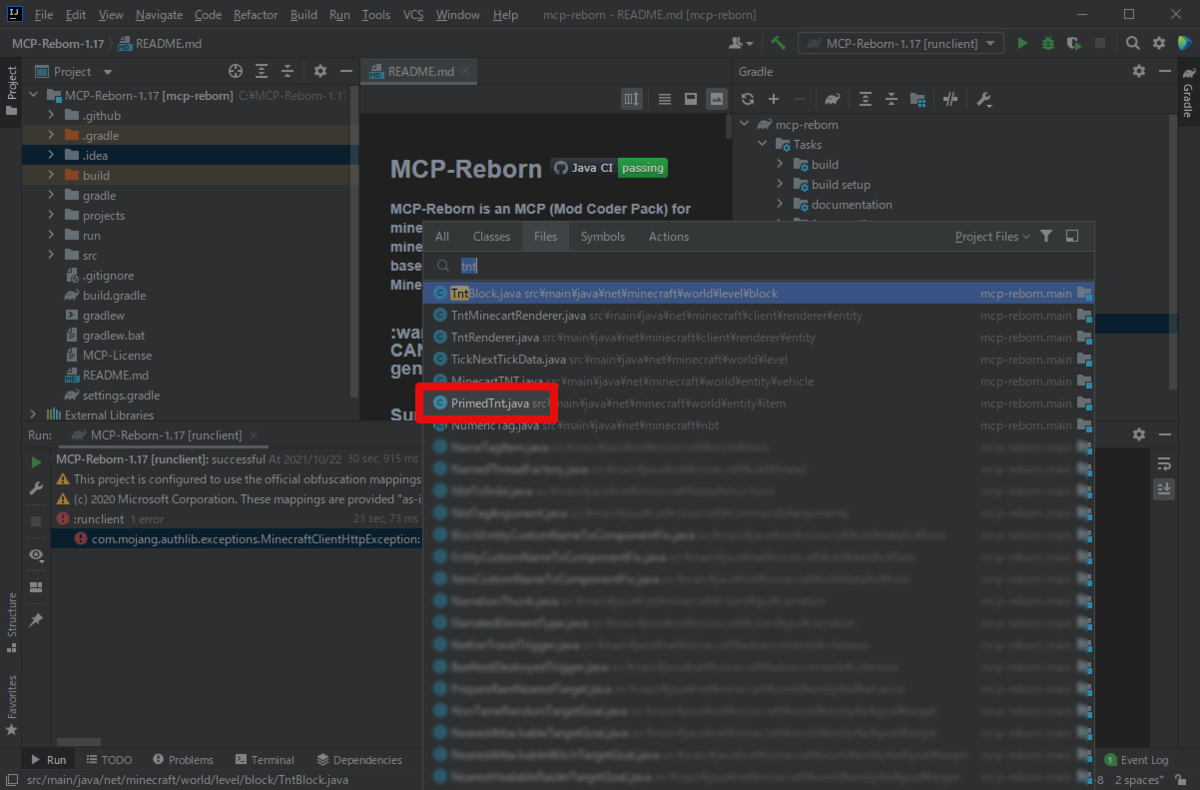This screenshot has height=790, width=1200.
Task: Open the Navigate menu
Action: pyautogui.click(x=159, y=15)
